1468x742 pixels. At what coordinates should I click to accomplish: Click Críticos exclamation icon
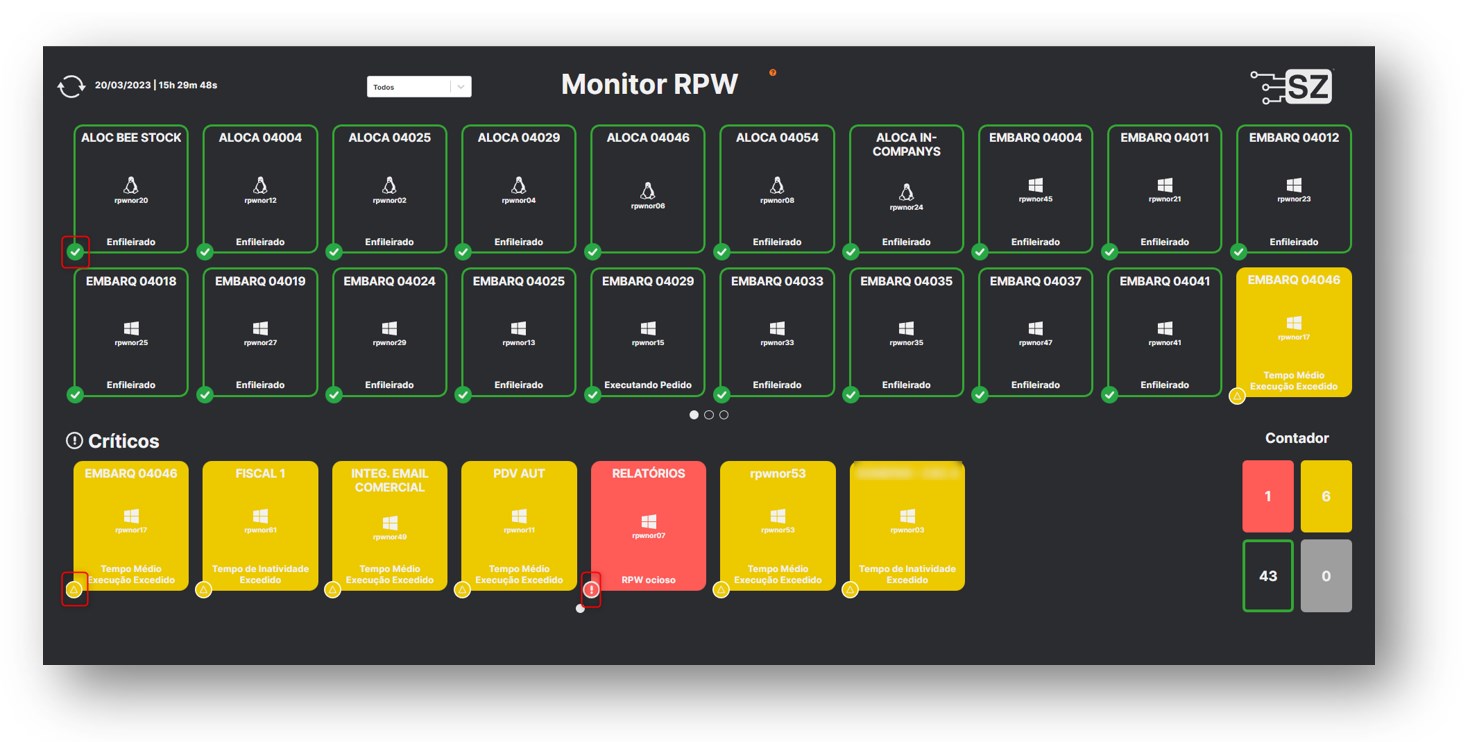(x=74, y=441)
